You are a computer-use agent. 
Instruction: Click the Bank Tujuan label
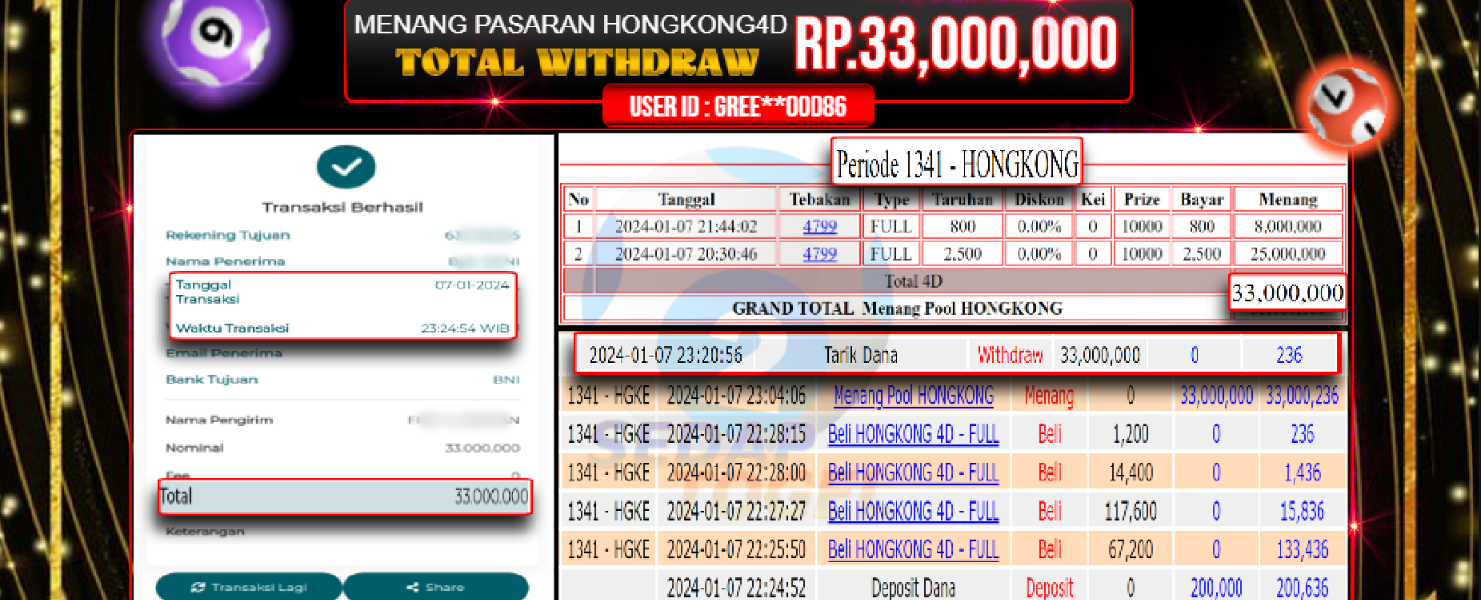tap(212, 380)
